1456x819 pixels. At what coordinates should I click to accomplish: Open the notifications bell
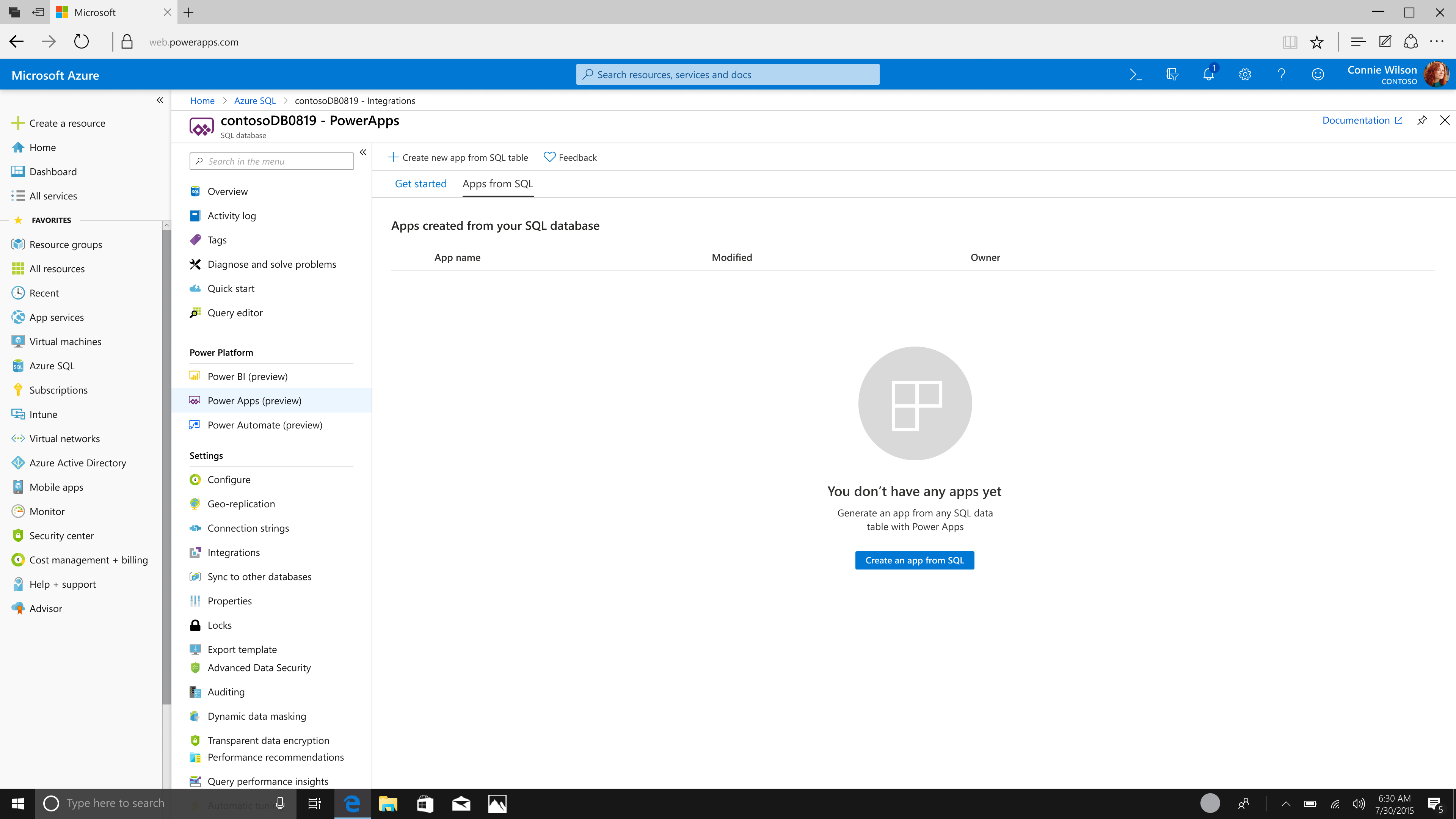(x=1208, y=75)
